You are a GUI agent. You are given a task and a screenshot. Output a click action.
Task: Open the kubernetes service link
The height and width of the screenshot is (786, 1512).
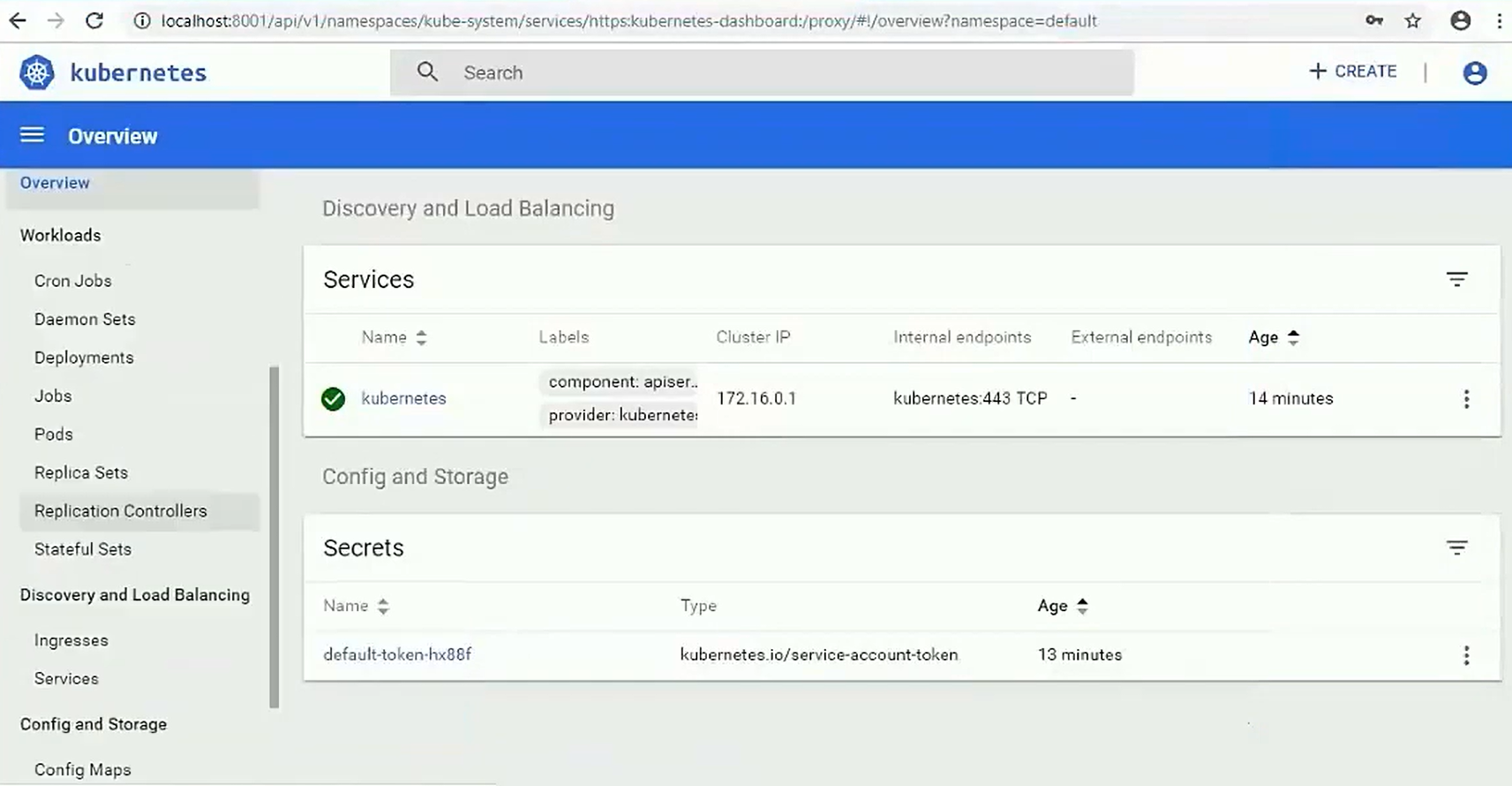(403, 398)
